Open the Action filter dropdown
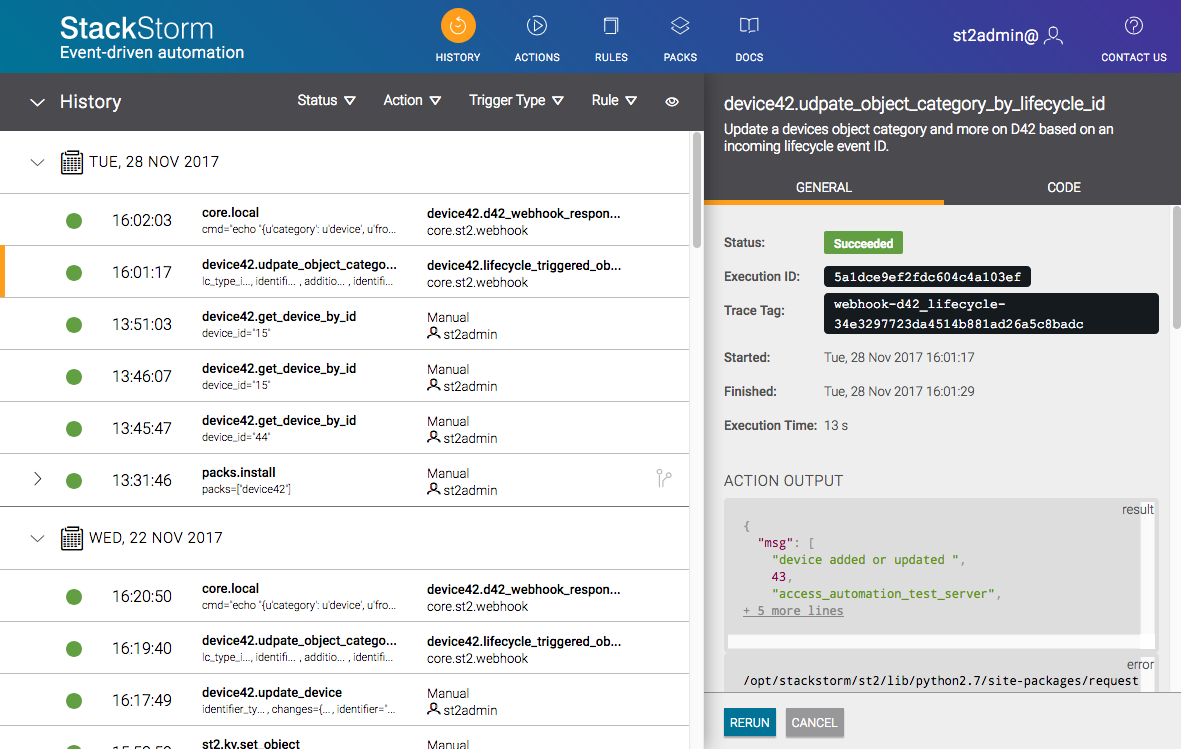 coord(412,100)
